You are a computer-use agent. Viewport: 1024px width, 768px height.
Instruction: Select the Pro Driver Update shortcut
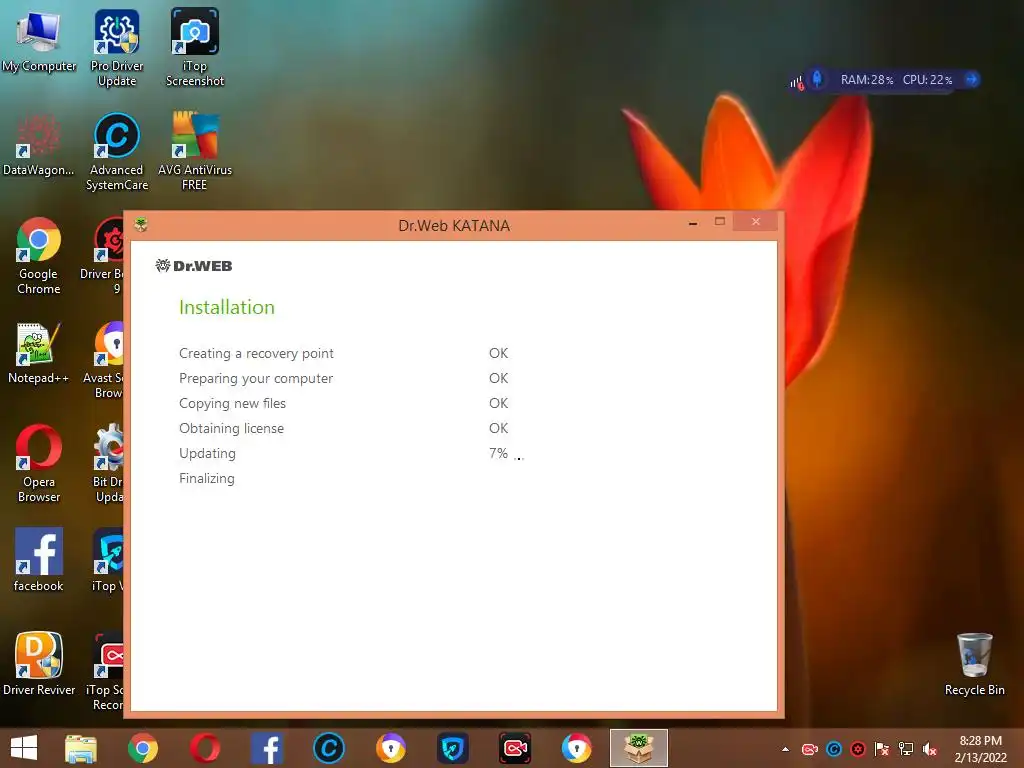[x=117, y=48]
